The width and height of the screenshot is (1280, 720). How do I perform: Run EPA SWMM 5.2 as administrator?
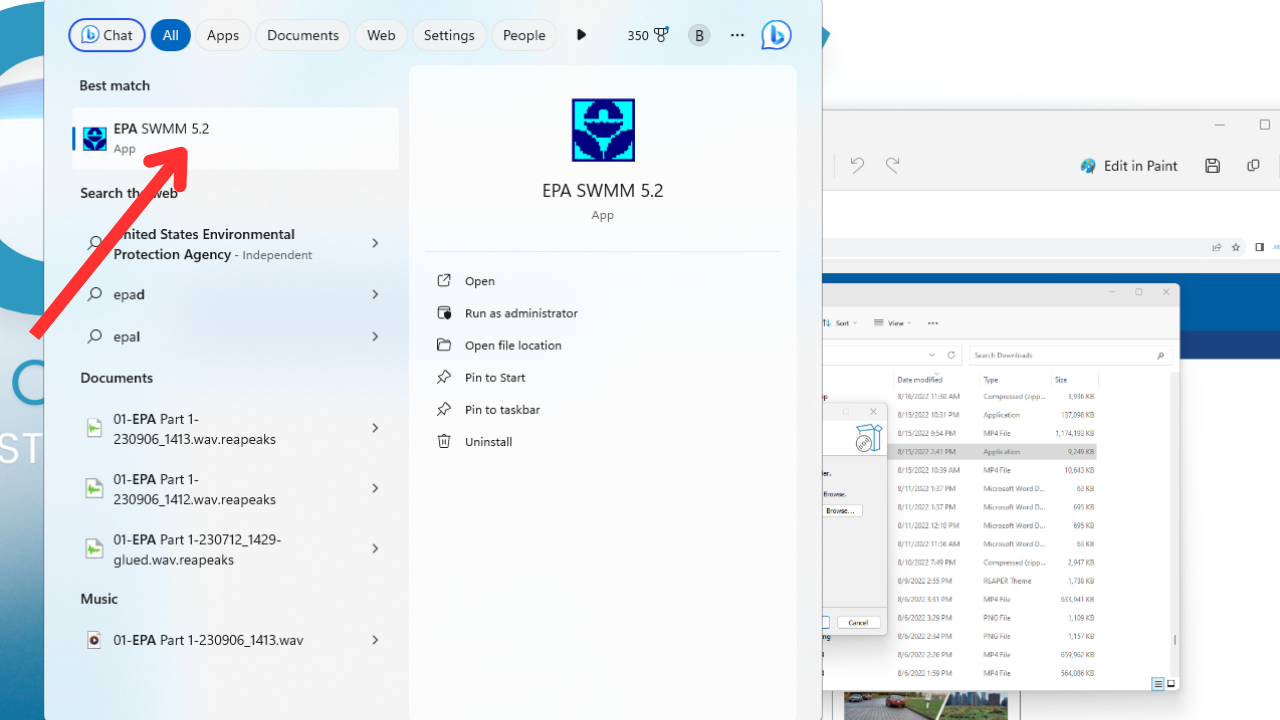(x=521, y=313)
